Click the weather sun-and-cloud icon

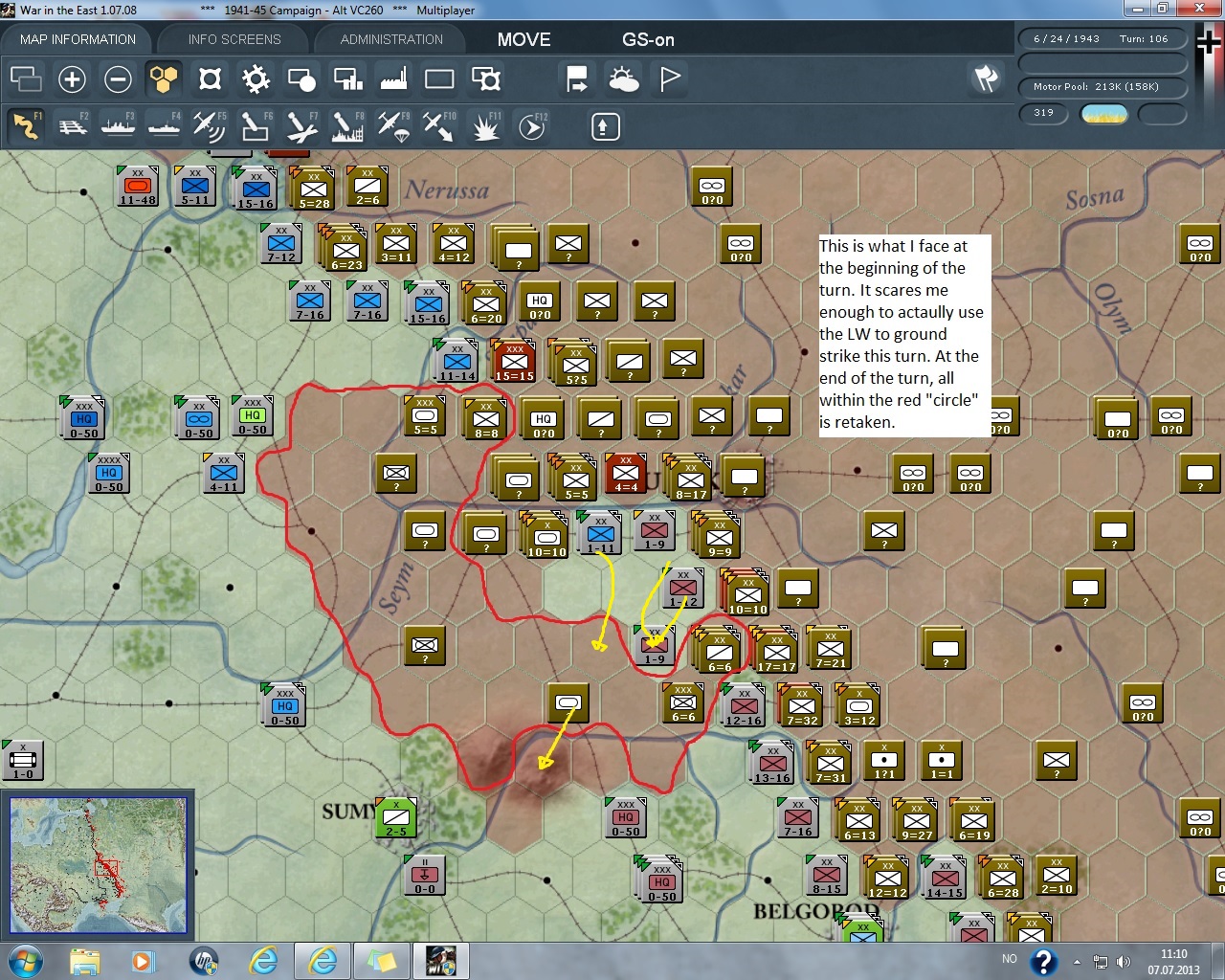tap(623, 78)
